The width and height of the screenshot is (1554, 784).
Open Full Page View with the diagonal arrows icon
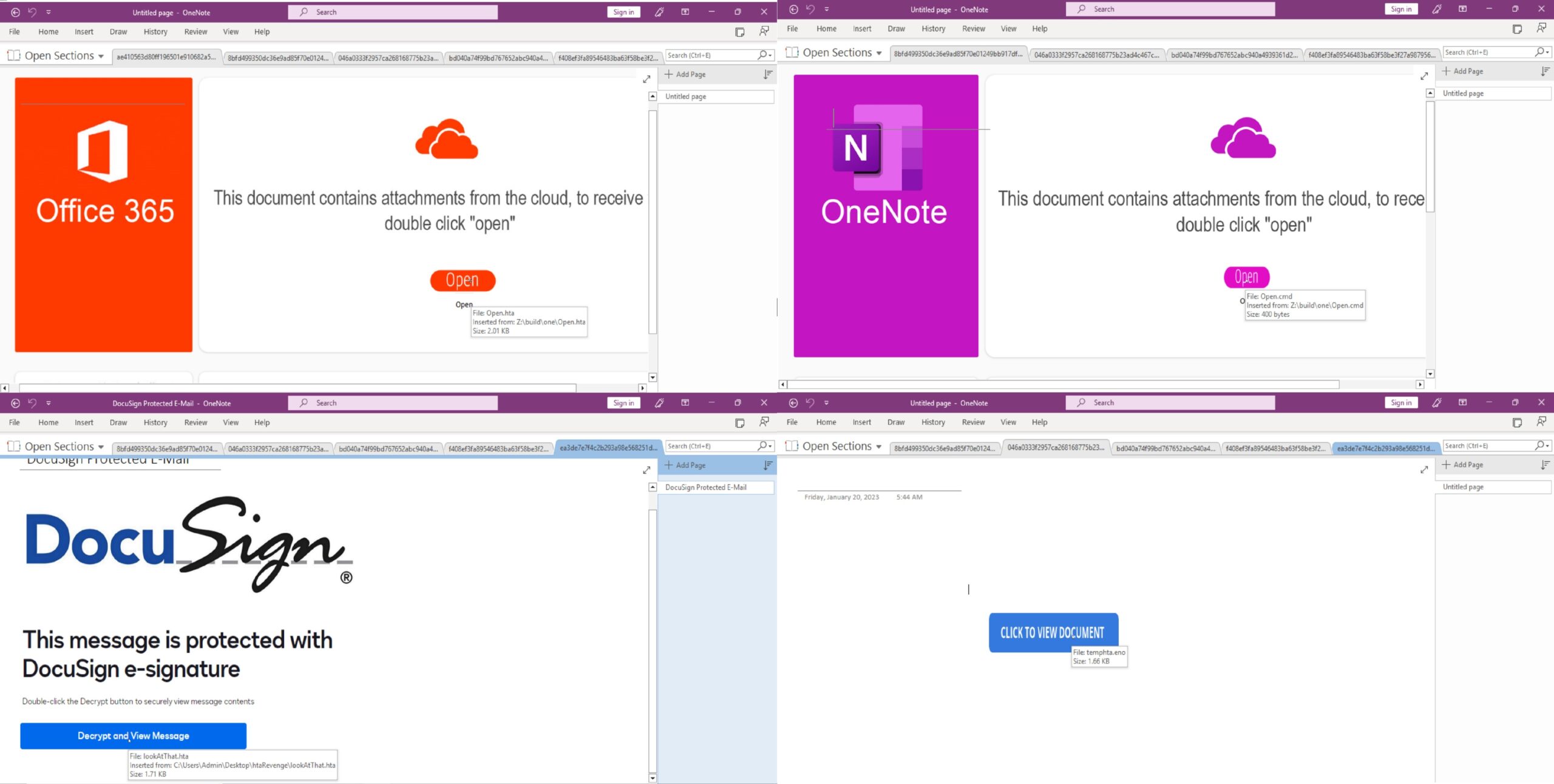click(x=646, y=78)
